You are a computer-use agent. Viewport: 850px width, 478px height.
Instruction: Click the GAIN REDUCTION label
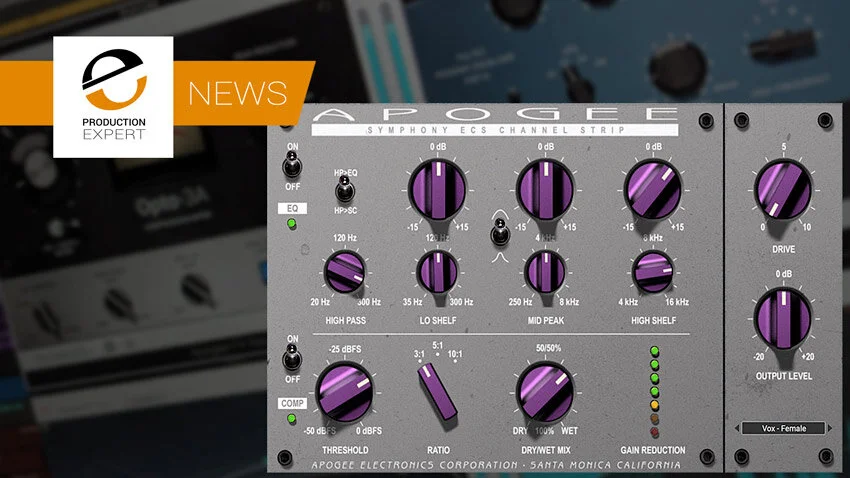(653, 450)
